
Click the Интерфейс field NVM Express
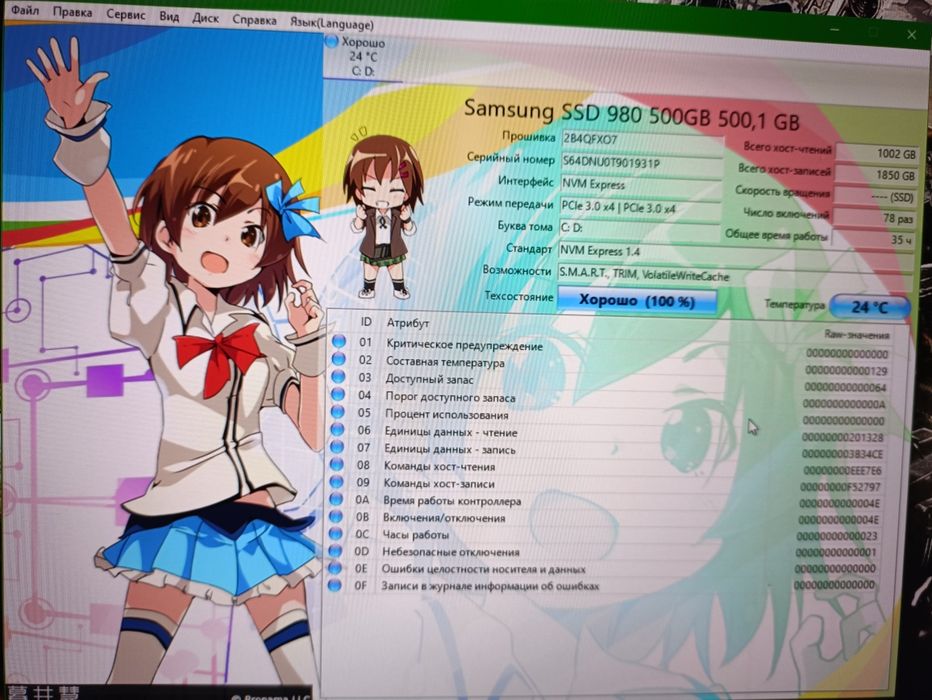pyautogui.click(x=640, y=185)
